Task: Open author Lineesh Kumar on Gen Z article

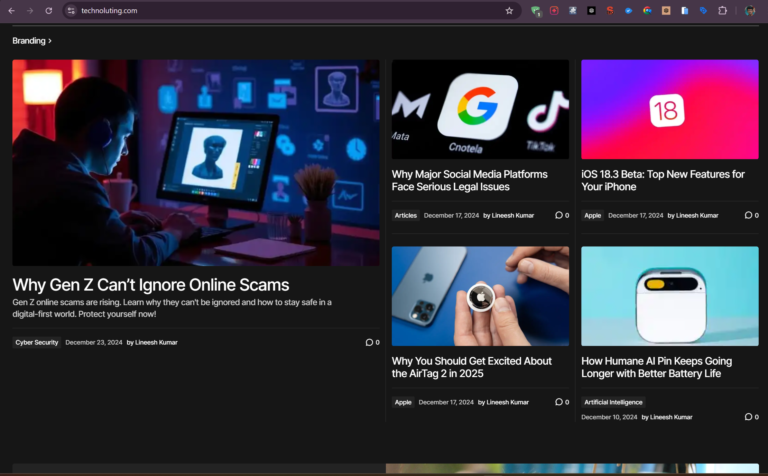Action: tap(156, 342)
